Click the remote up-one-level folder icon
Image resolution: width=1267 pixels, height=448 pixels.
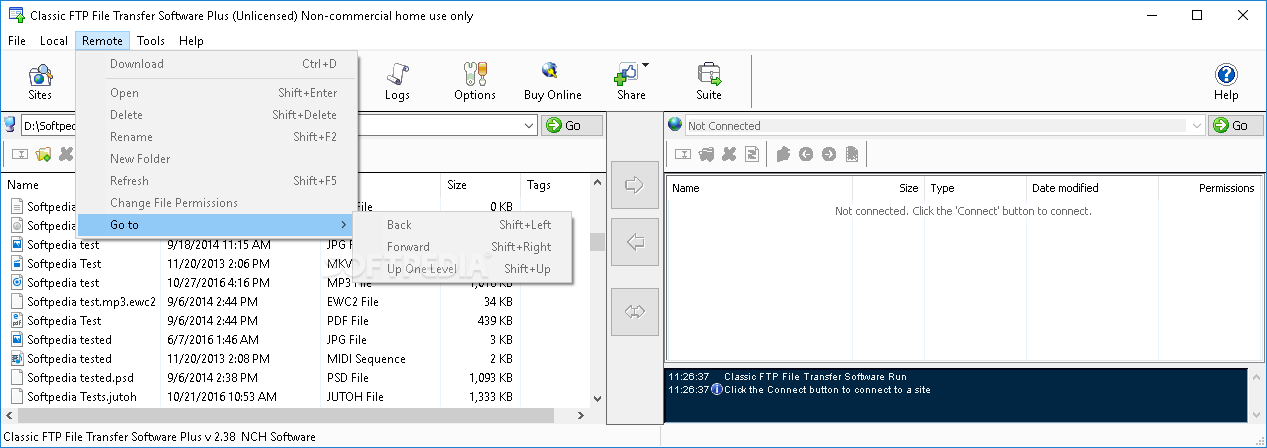tap(783, 154)
